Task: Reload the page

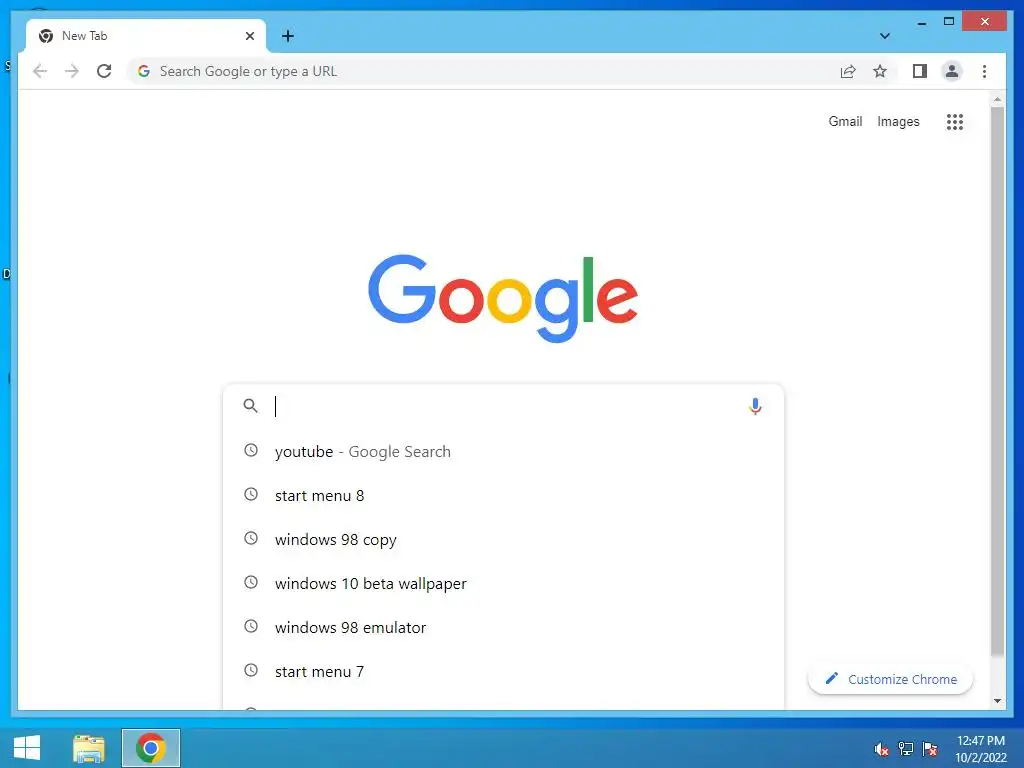Action: coord(104,71)
